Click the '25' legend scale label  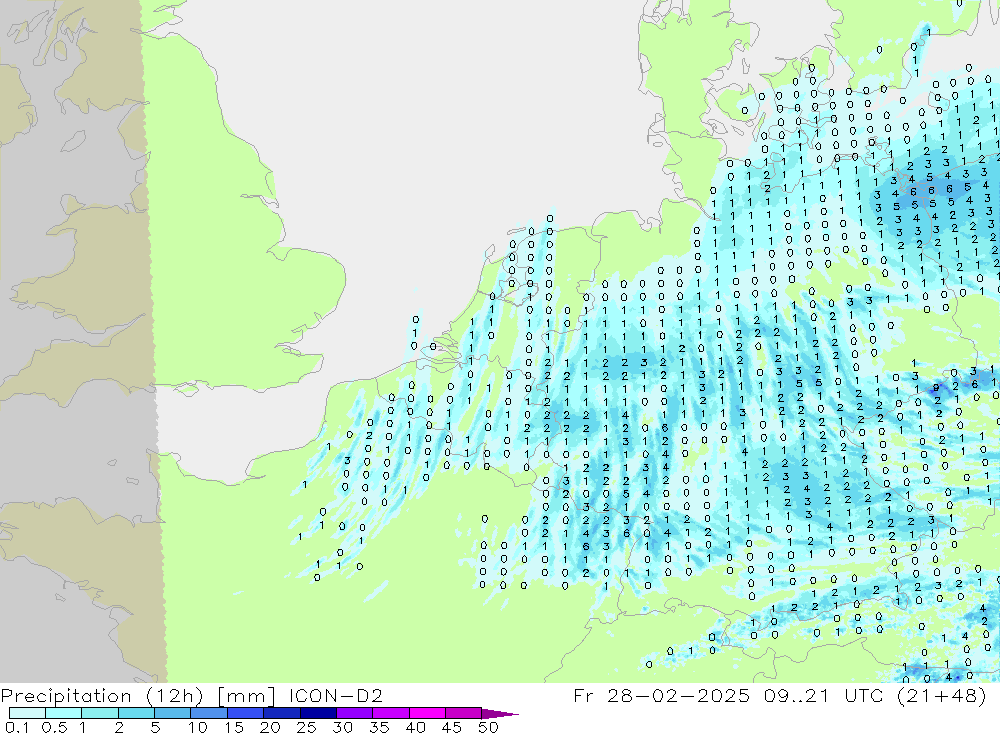pos(306,727)
